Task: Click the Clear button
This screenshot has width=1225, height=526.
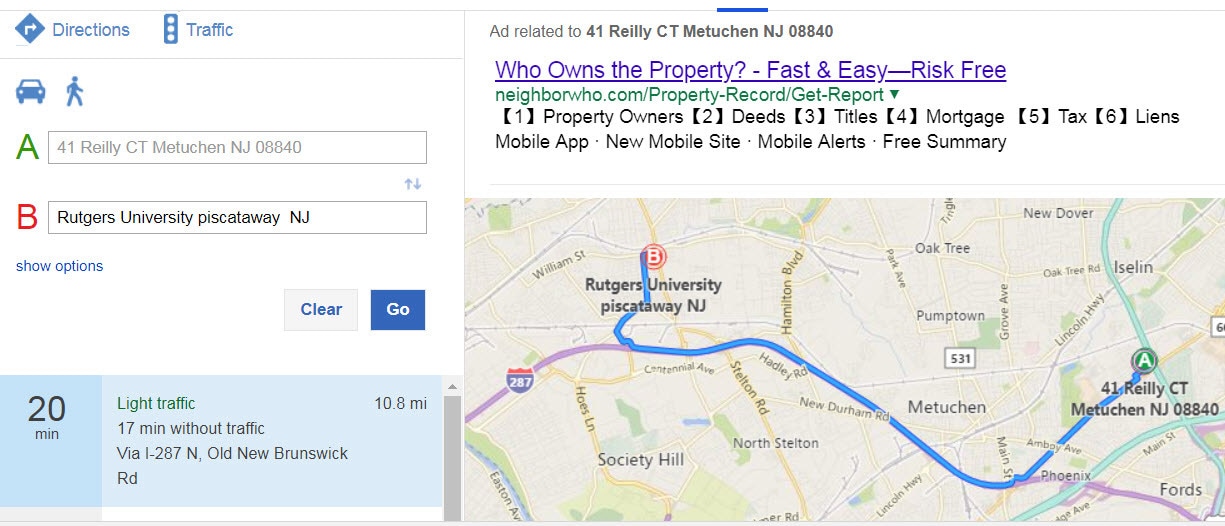Action: click(321, 310)
